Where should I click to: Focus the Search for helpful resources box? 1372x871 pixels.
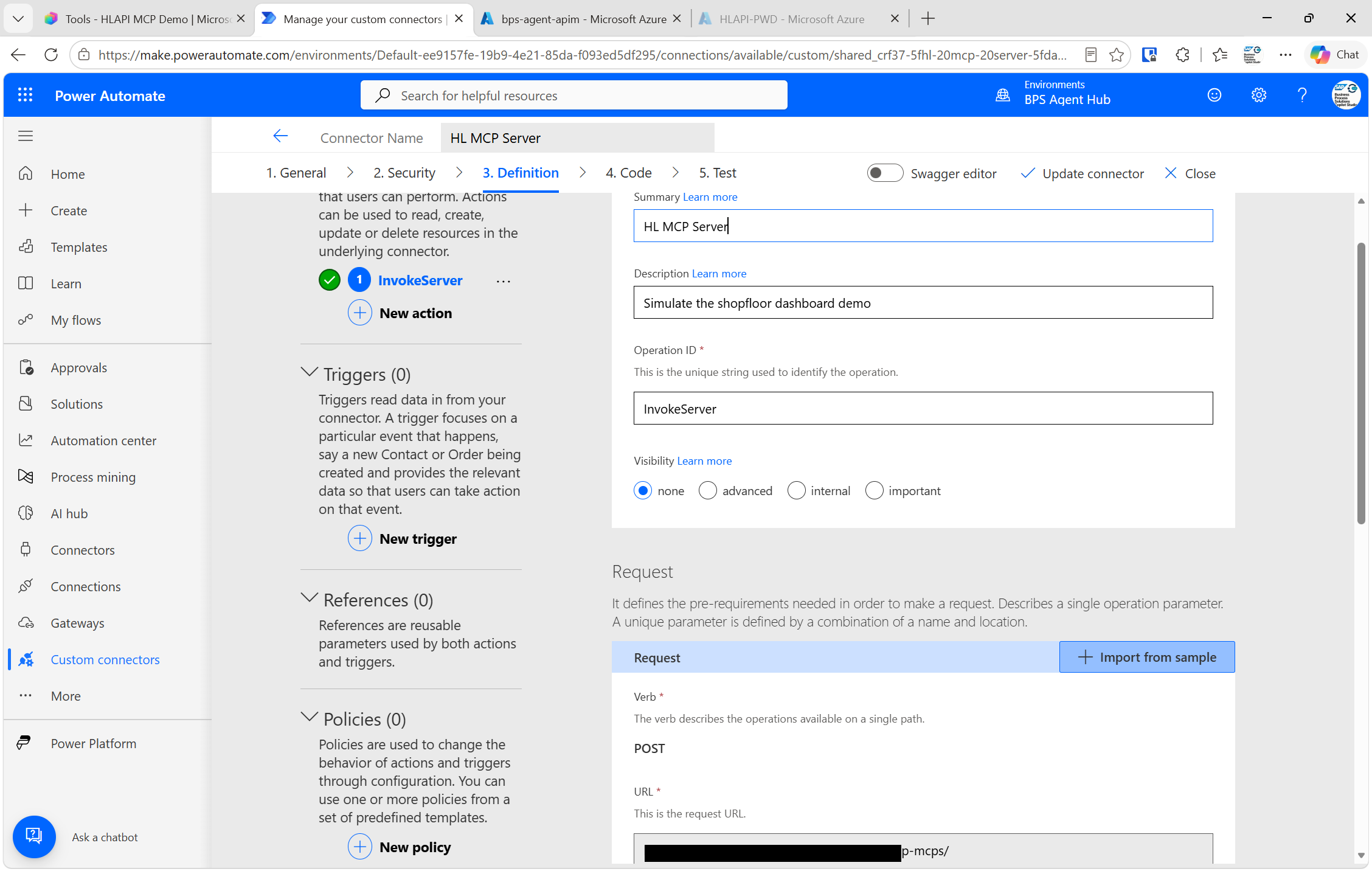573,95
